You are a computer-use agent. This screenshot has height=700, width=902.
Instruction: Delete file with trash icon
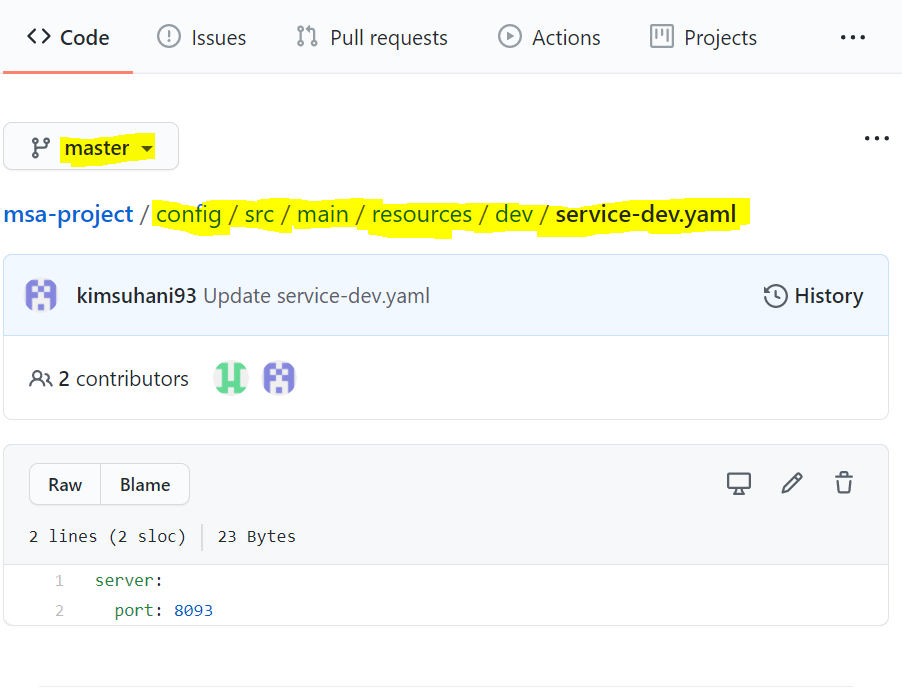[x=844, y=483]
